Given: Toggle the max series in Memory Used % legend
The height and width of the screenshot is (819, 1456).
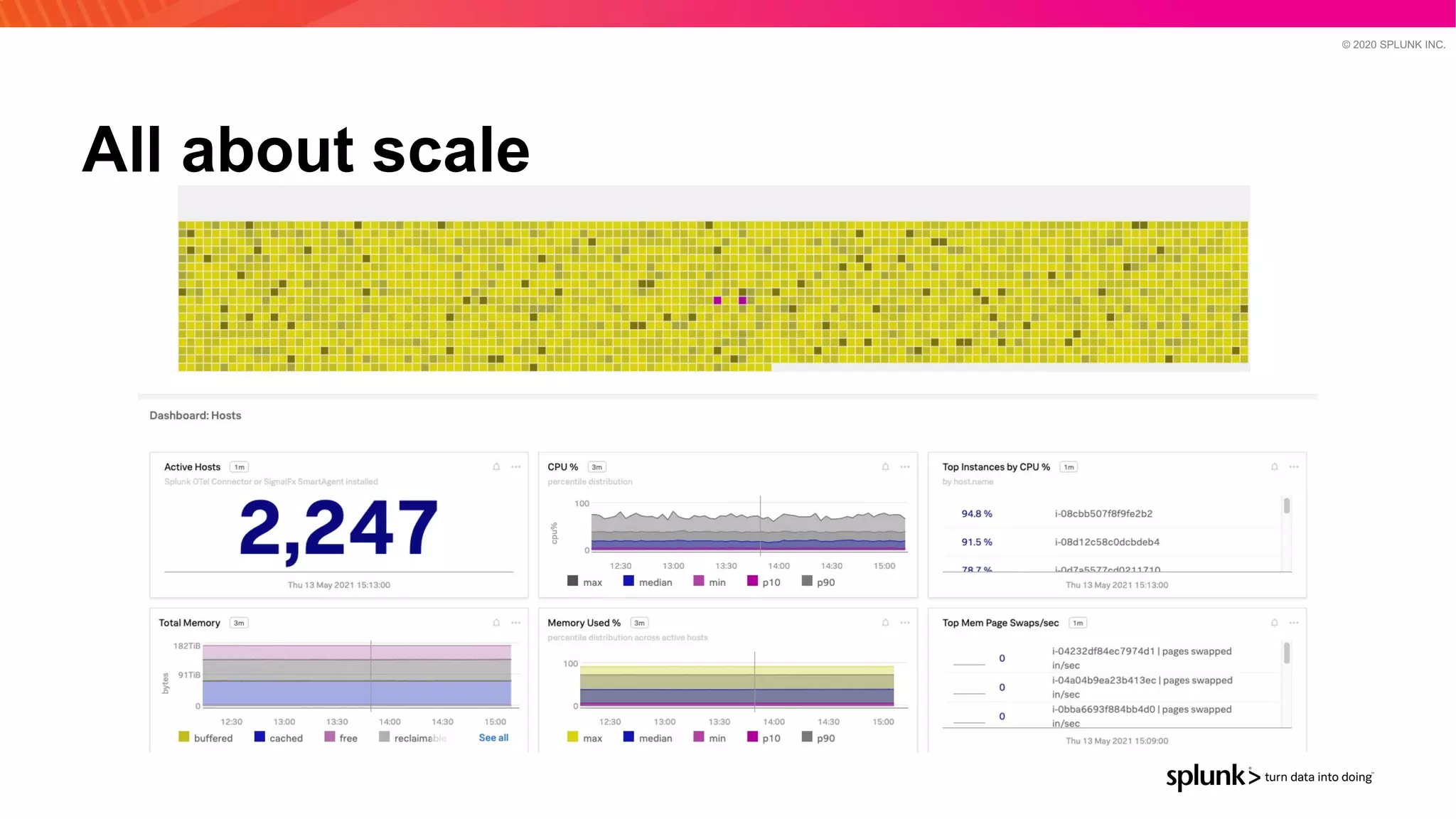Looking at the screenshot, I should coord(585,738).
